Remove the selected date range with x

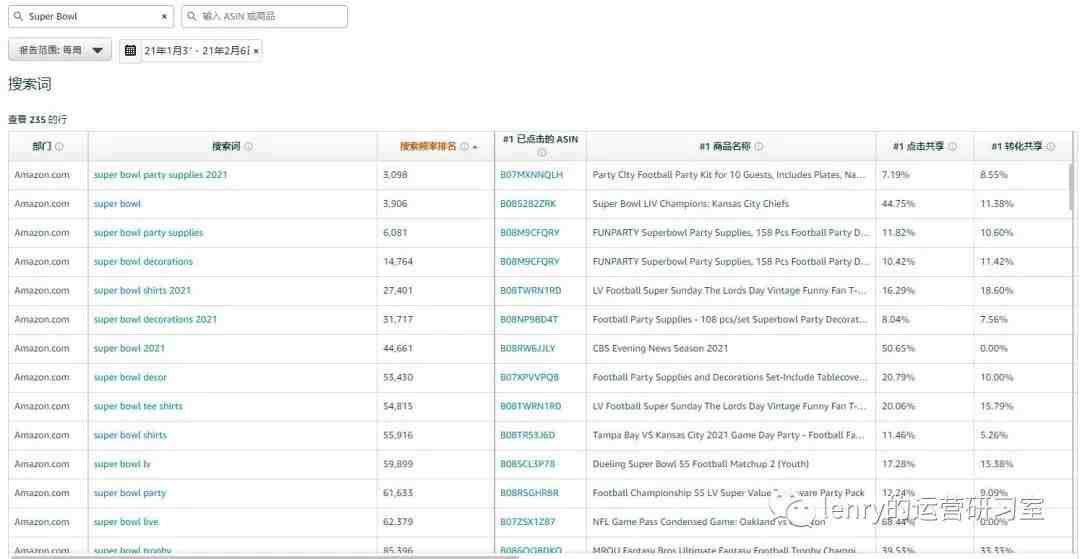(x=256, y=51)
